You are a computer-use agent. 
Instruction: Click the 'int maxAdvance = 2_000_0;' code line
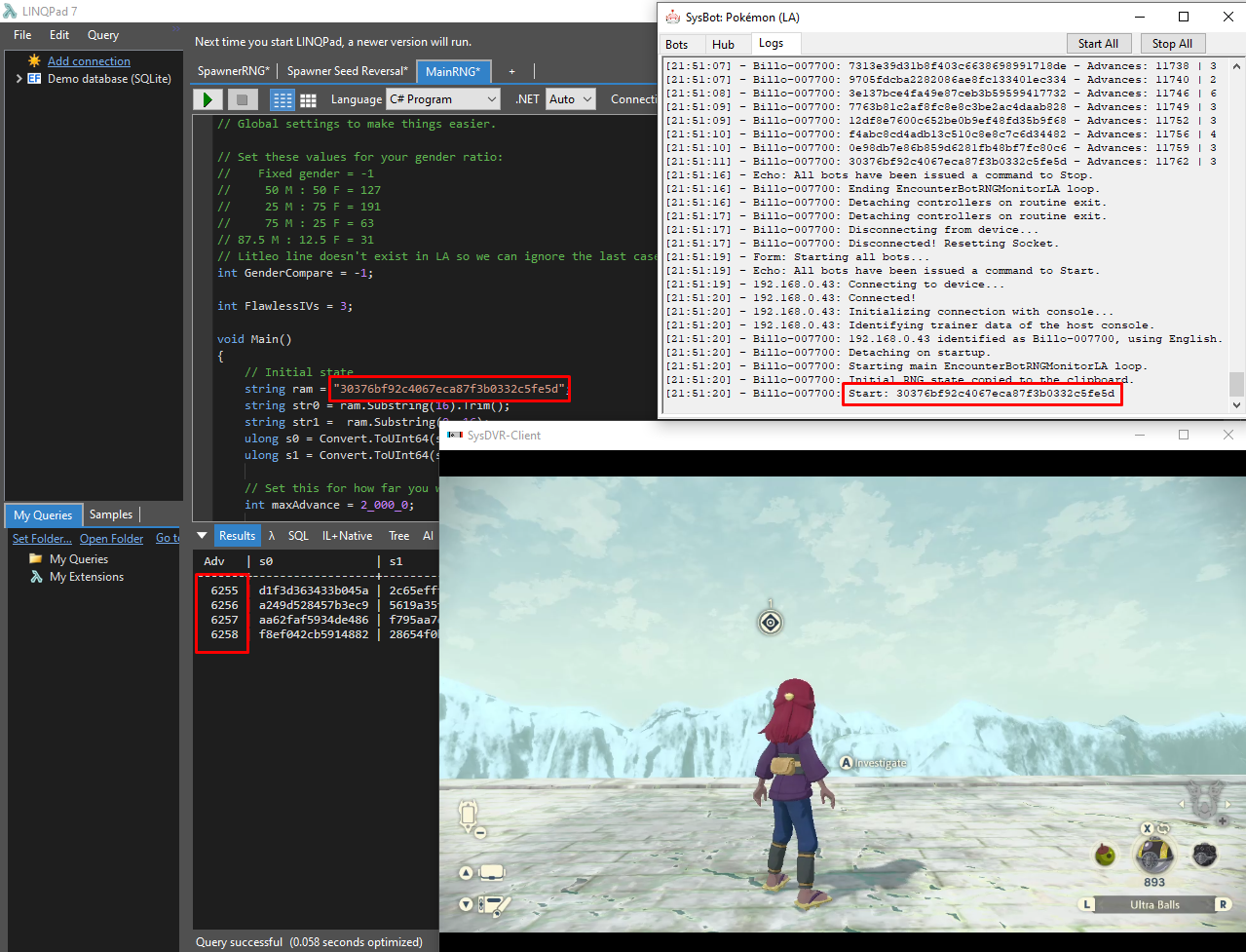tap(328, 505)
